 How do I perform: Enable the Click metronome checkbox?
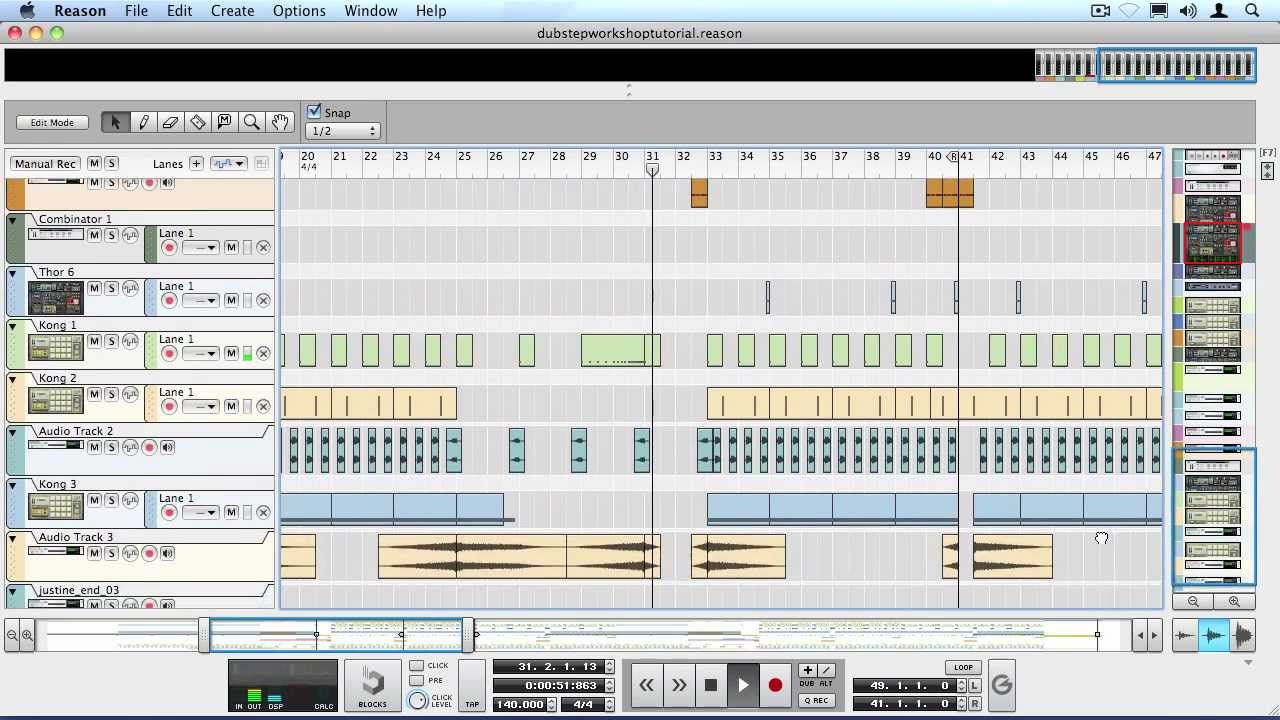click(416, 666)
